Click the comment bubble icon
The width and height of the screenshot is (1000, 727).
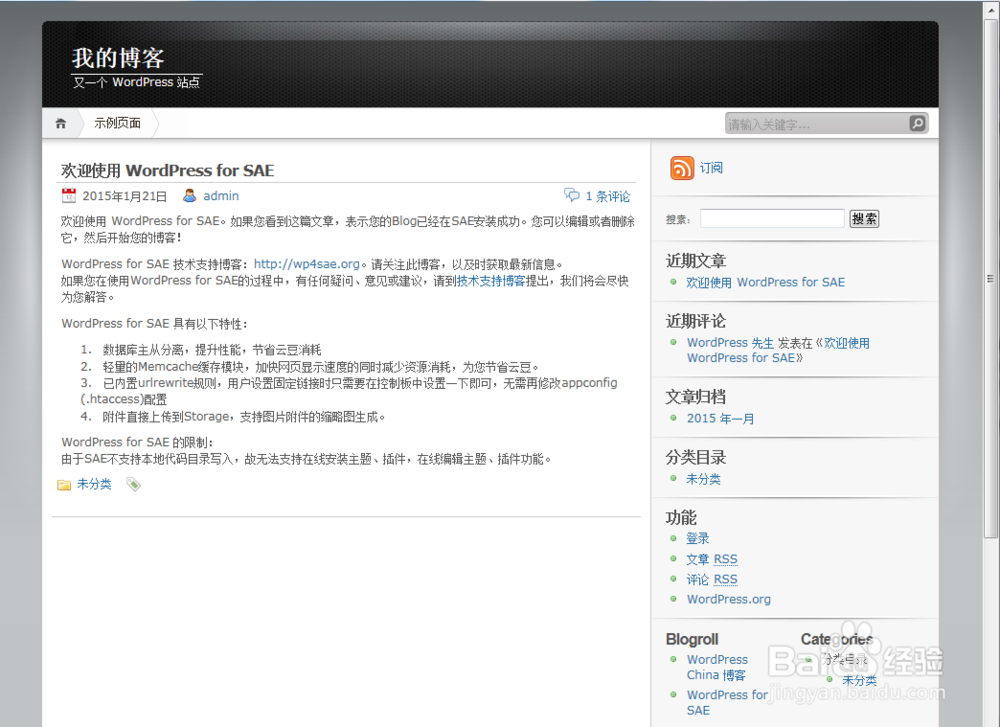pos(571,195)
